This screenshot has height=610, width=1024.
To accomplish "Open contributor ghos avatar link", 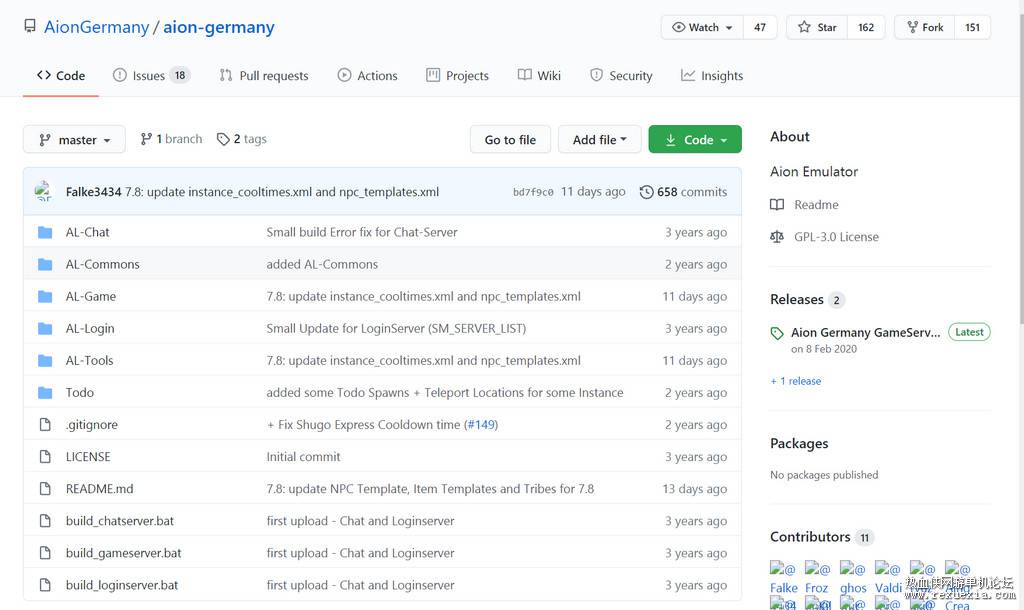I will point(853,578).
